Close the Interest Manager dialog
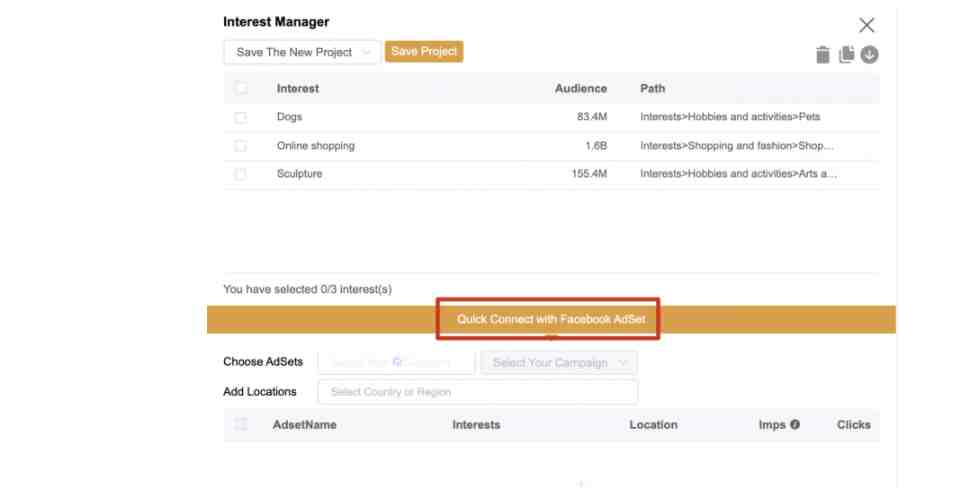 point(867,25)
